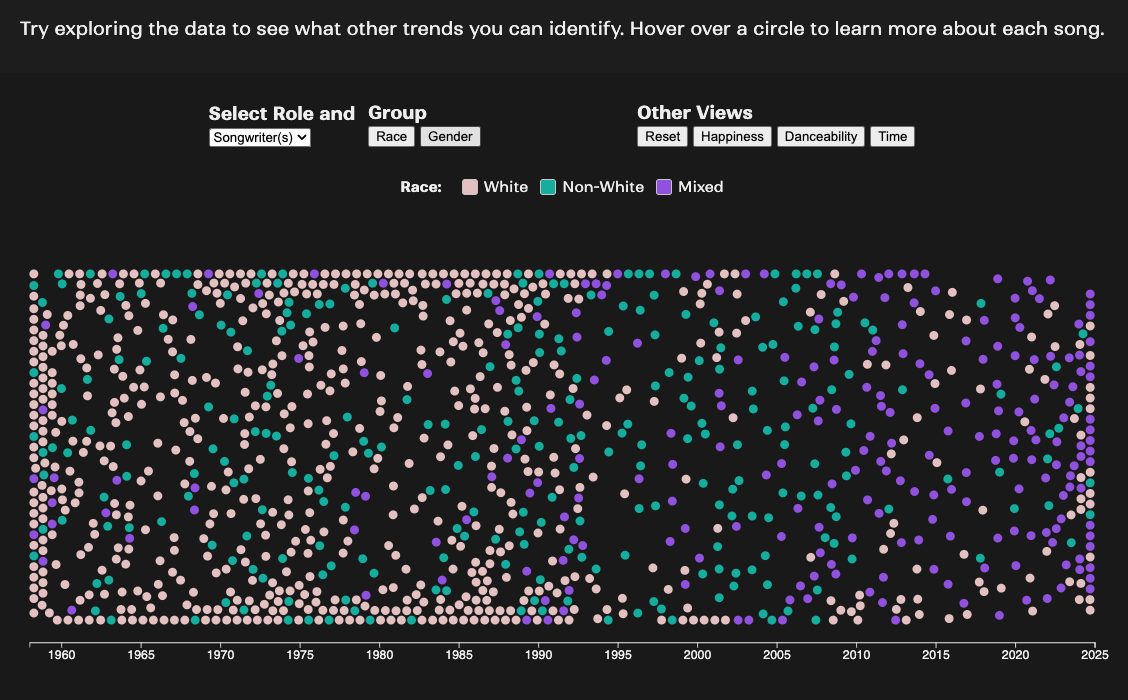This screenshot has height=700, width=1128.
Task: Select the 1960 tick on the time axis
Action: 62,655
